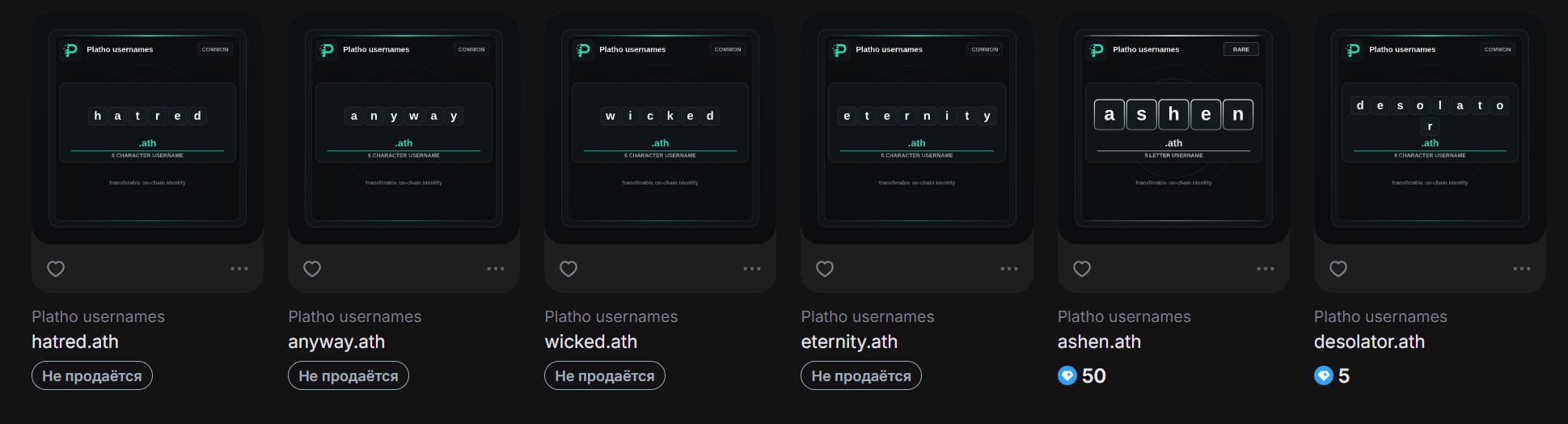The width and height of the screenshot is (1568, 424).
Task: Open more options for anyway.ath
Action: pyautogui.click(x=496, y=269)
